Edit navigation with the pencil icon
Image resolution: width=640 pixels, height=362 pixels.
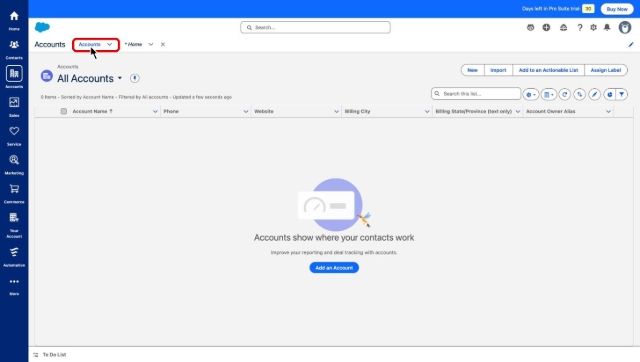(631, 44)
